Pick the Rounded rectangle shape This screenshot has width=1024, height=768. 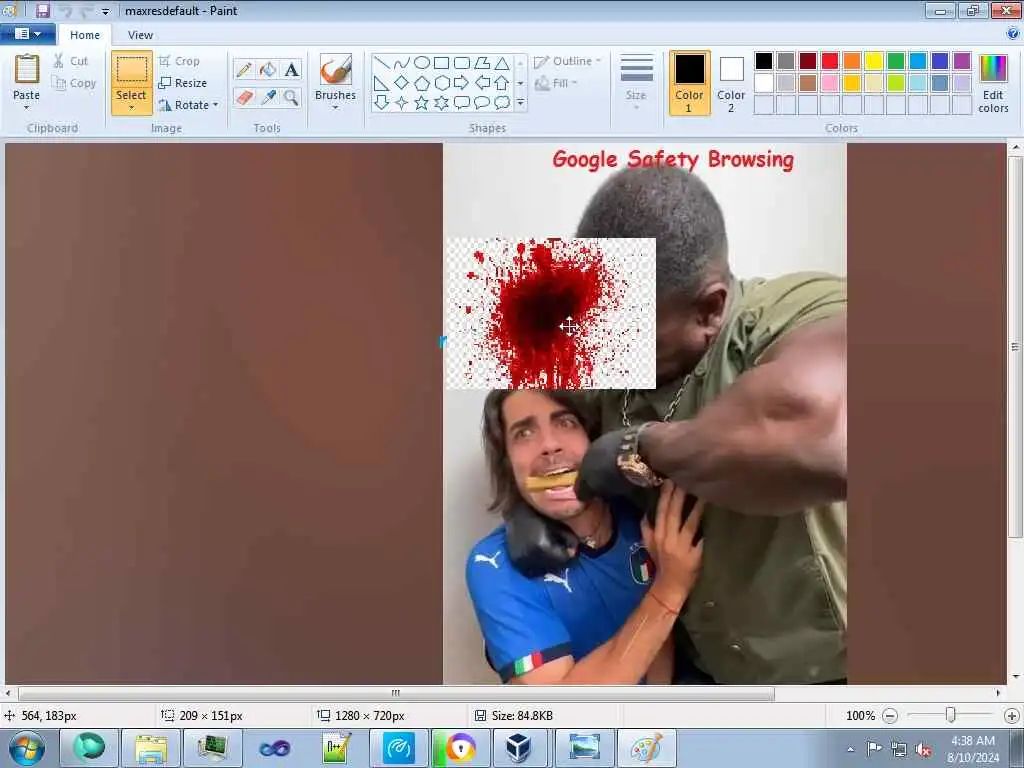coord(462,63)
